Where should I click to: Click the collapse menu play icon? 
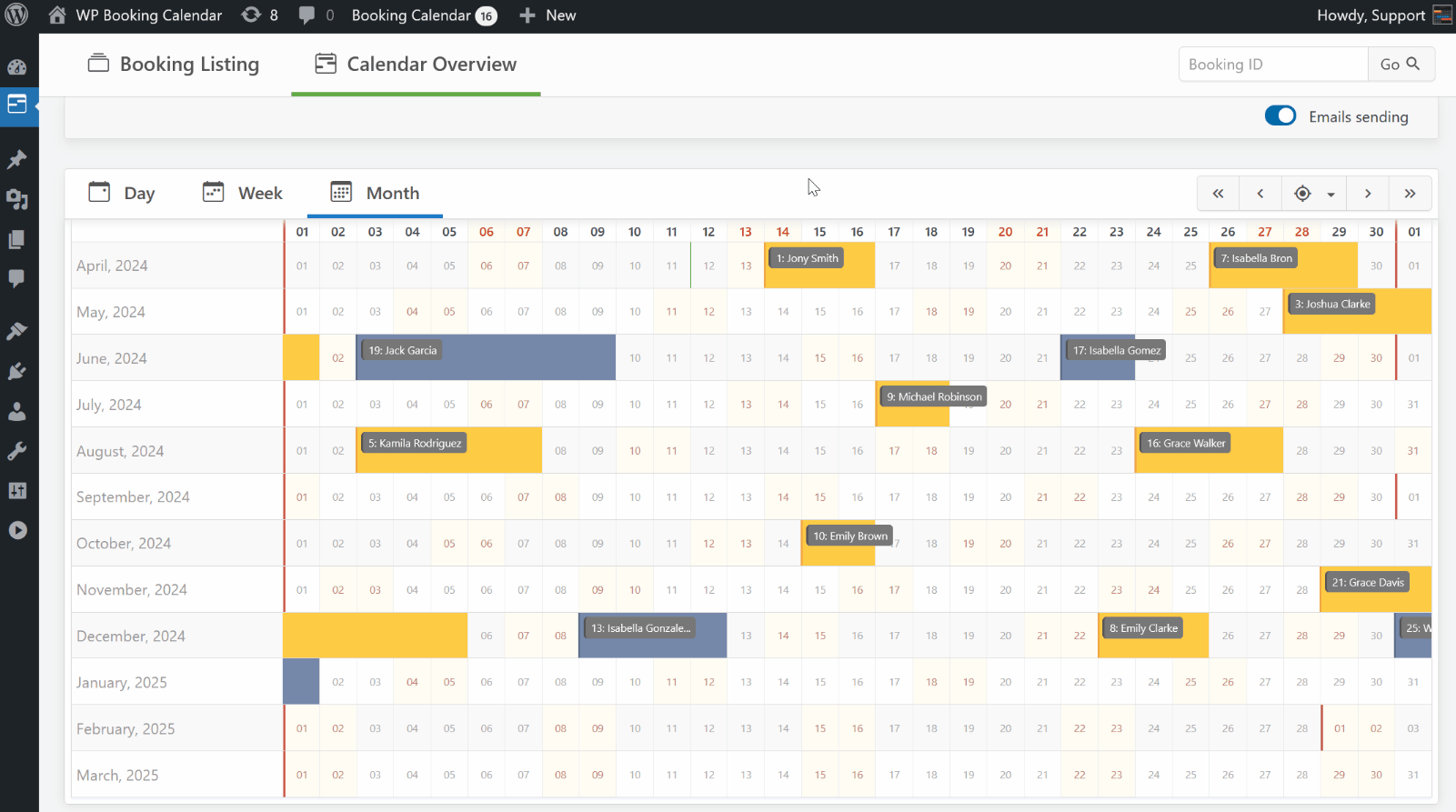[x=17, y=530]
